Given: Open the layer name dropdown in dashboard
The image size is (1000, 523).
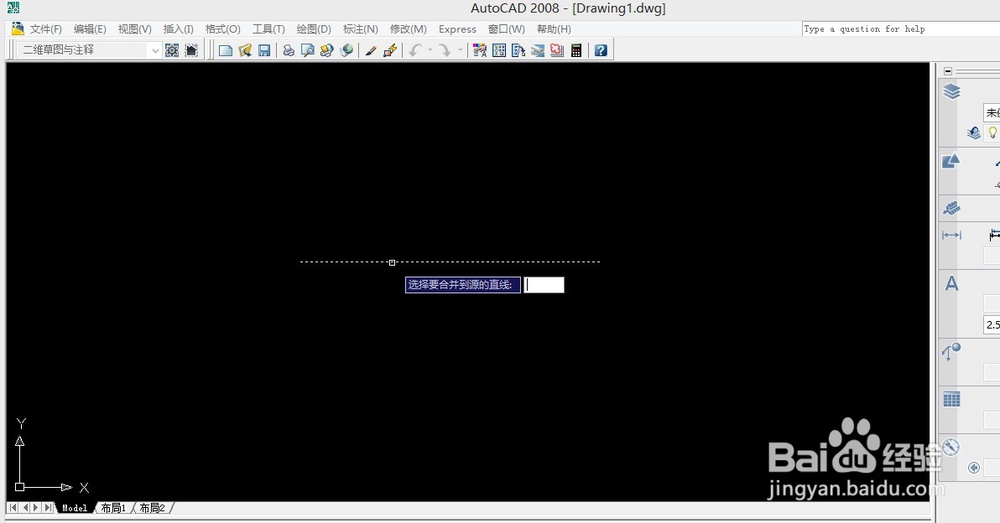Looking at the screenshot, I should pyautogui.click(x=992, y=112).
